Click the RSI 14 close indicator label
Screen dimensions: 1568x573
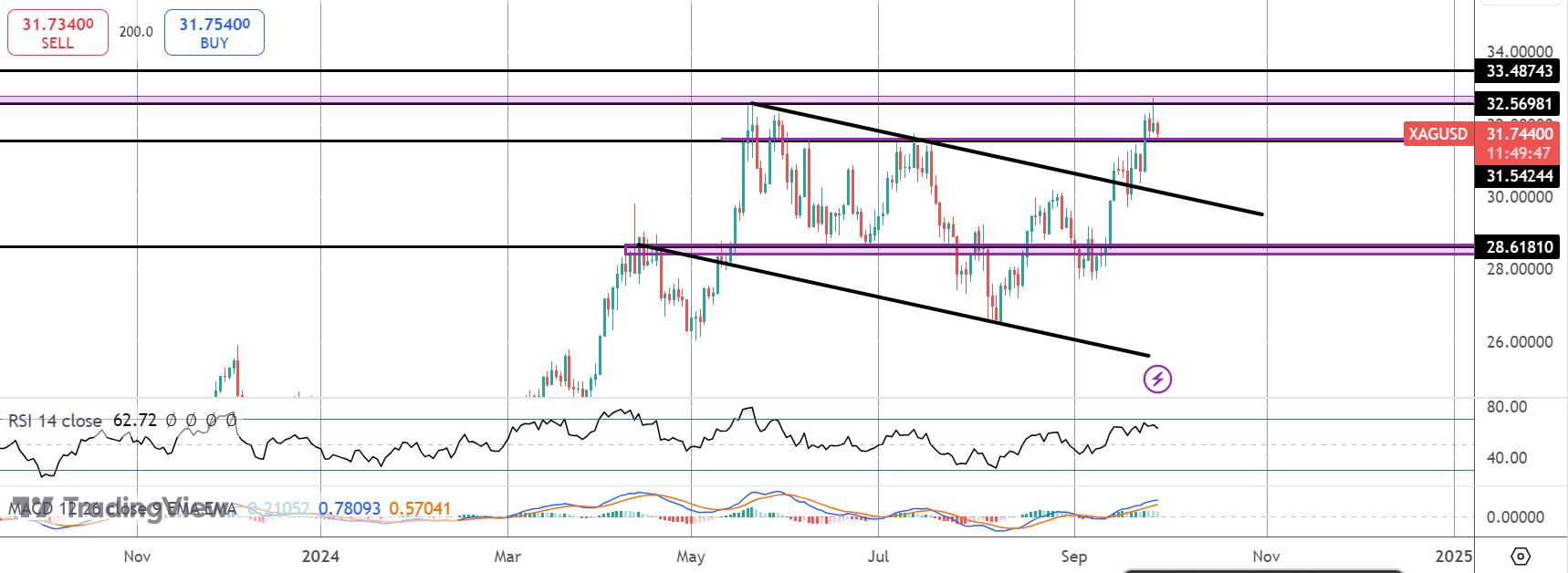pos(55,421)
